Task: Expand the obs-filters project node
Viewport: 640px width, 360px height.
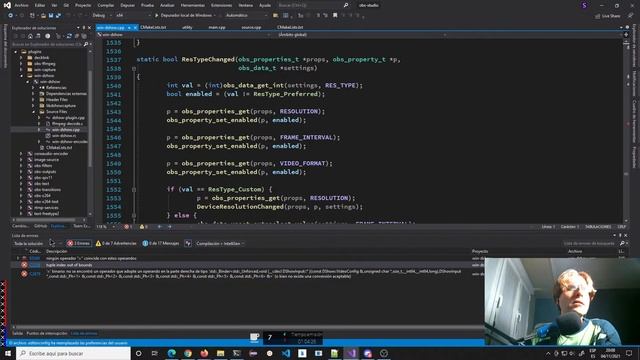Action: (21, 165)
